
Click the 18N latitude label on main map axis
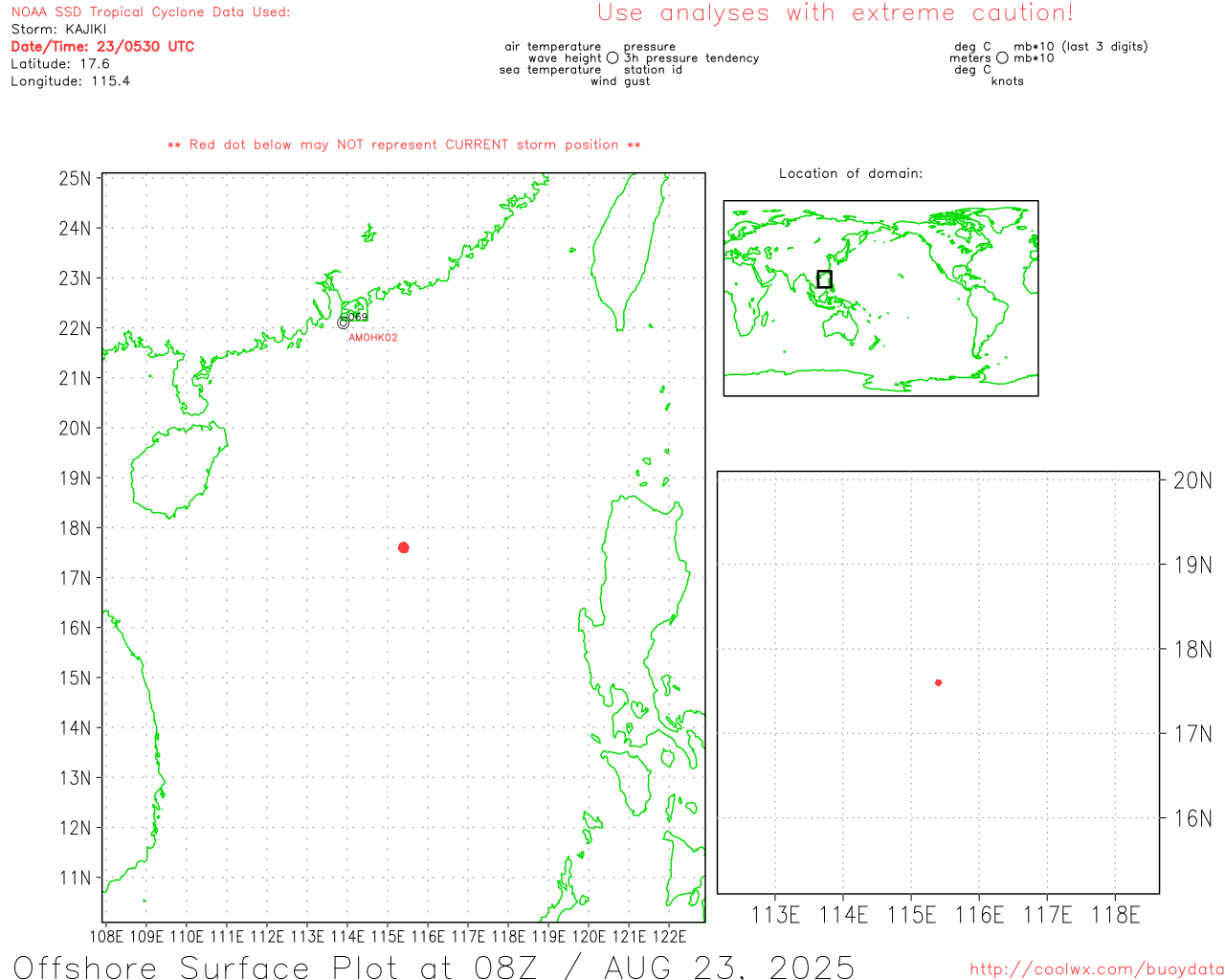(76, 528)
